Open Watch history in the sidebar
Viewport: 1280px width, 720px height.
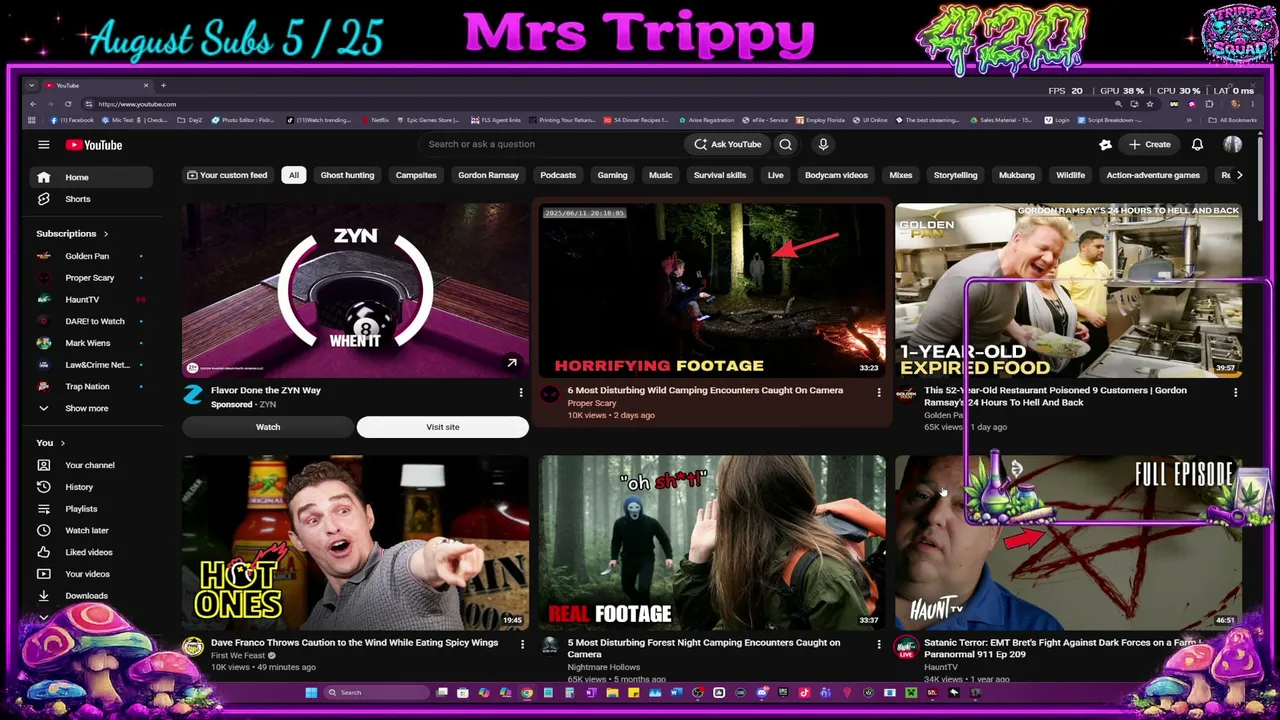pyautogui.click(x=90, y=487)
